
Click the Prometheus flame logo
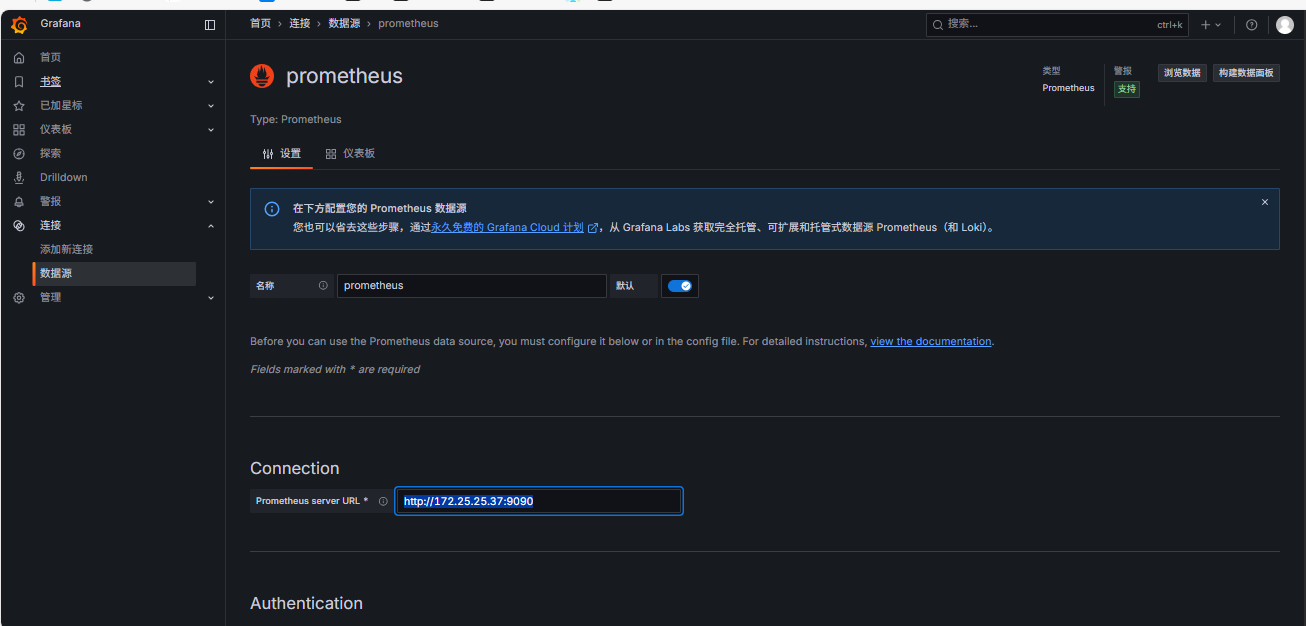(x=262, y=76)
